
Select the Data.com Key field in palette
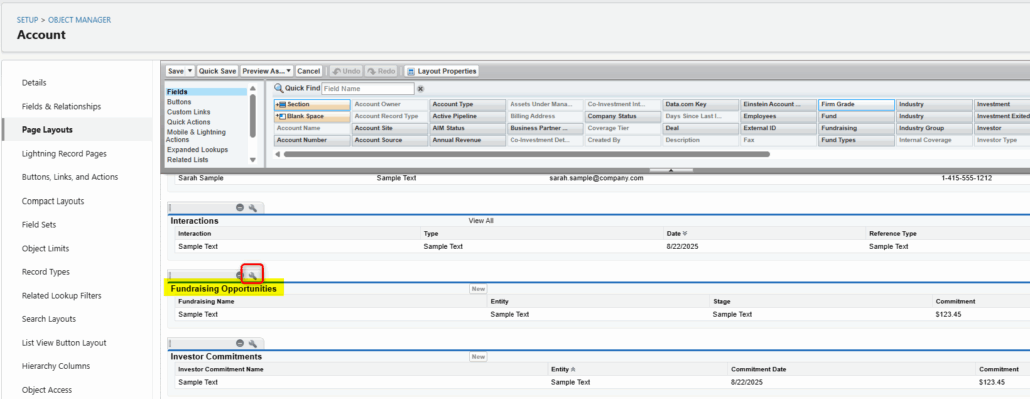click(700, 105)
